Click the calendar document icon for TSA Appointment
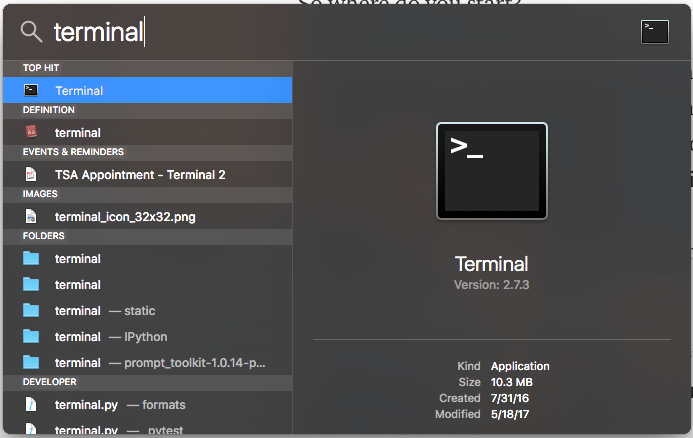693x438 pixels. click(x=31, y=175)
